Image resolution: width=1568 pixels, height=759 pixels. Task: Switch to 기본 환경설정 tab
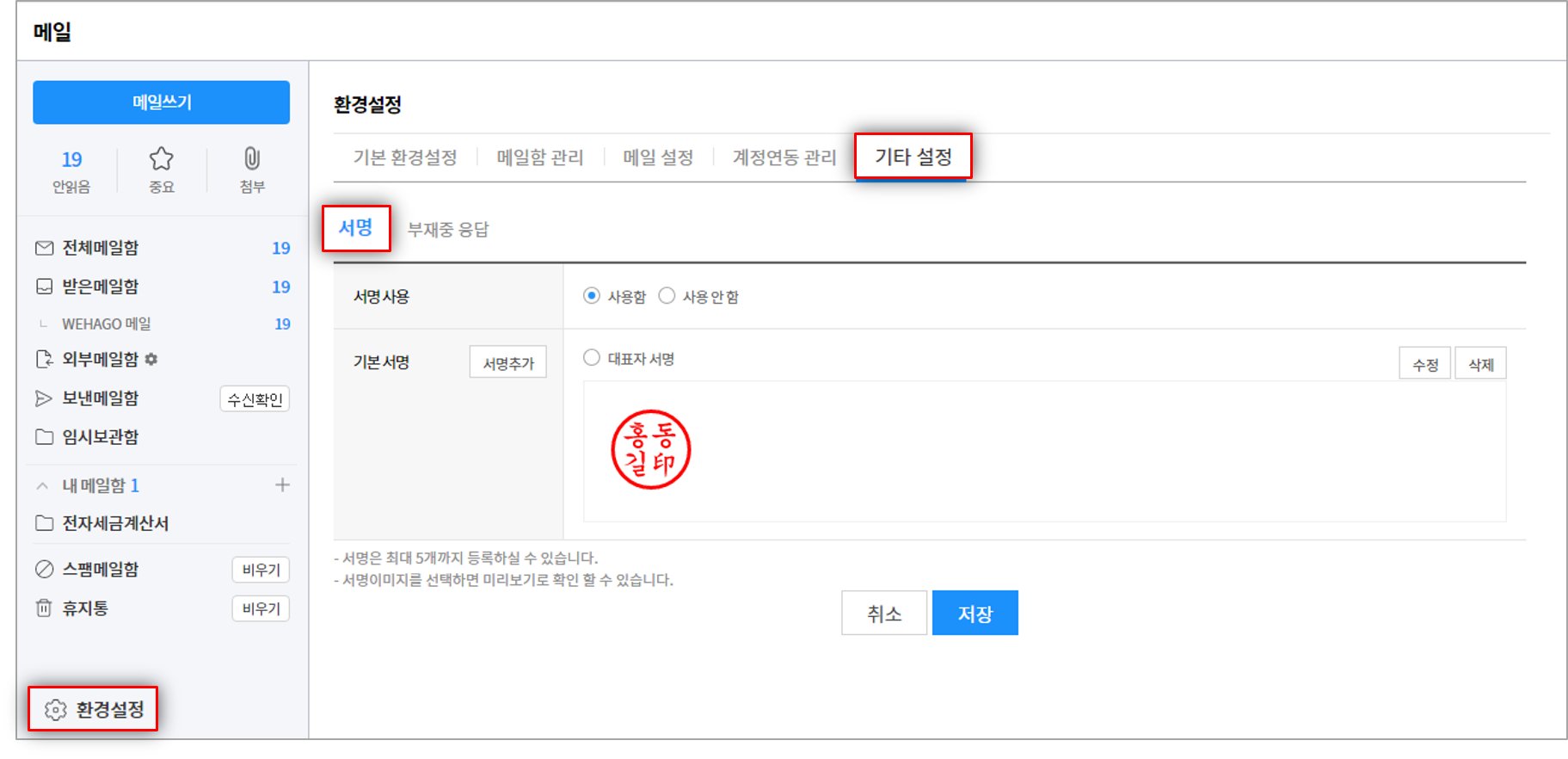click(404, 157)
